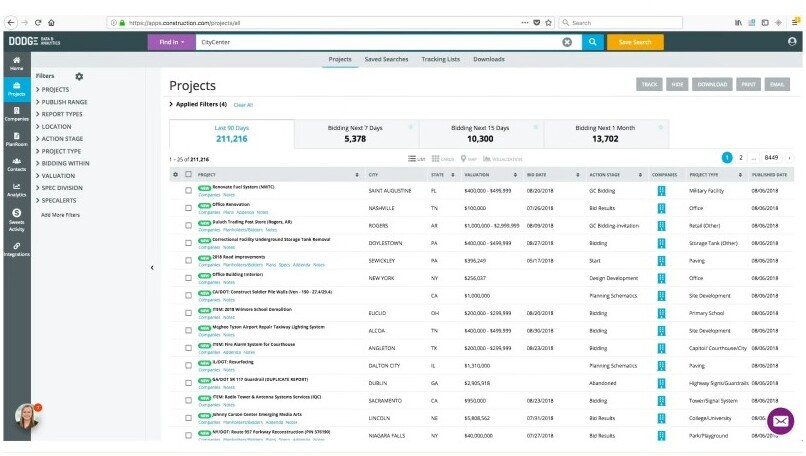Viewport: 806px width, 456px height.
Task: Sort by the Valuation column header
Action: [490, 175]
